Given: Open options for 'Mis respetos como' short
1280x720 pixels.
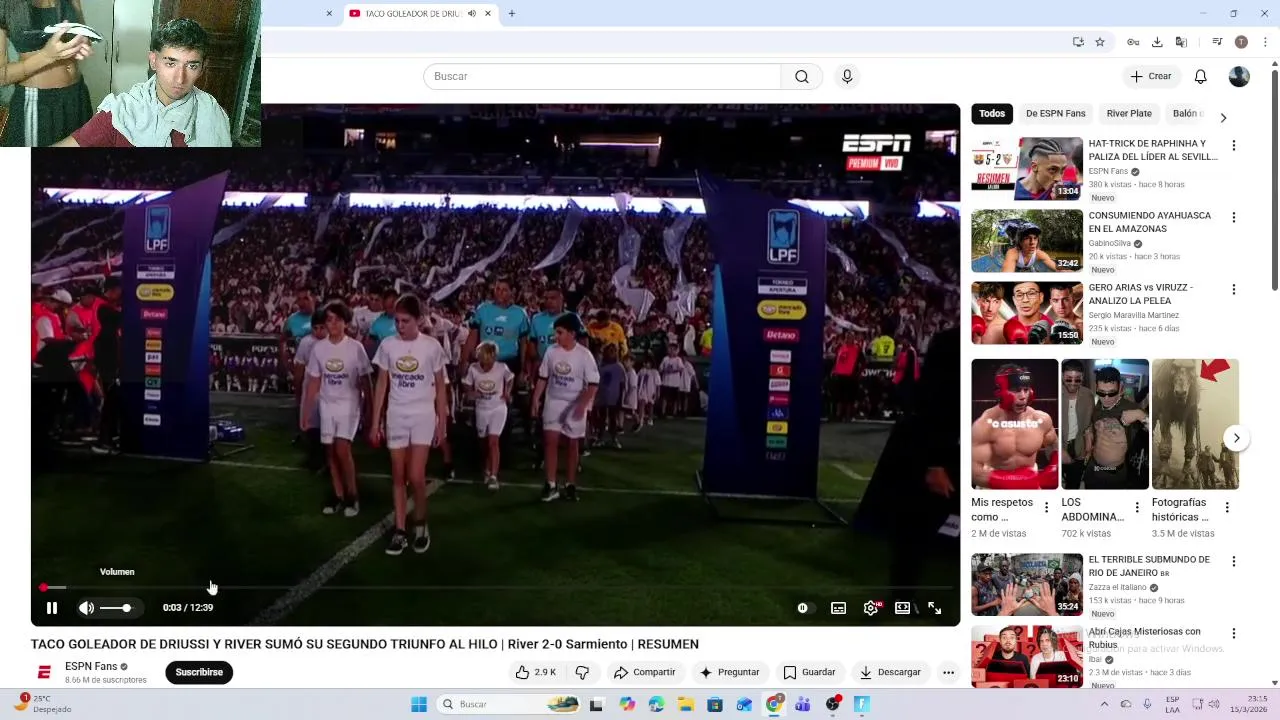Looking at the screenshot, I should pos(1047,508).
